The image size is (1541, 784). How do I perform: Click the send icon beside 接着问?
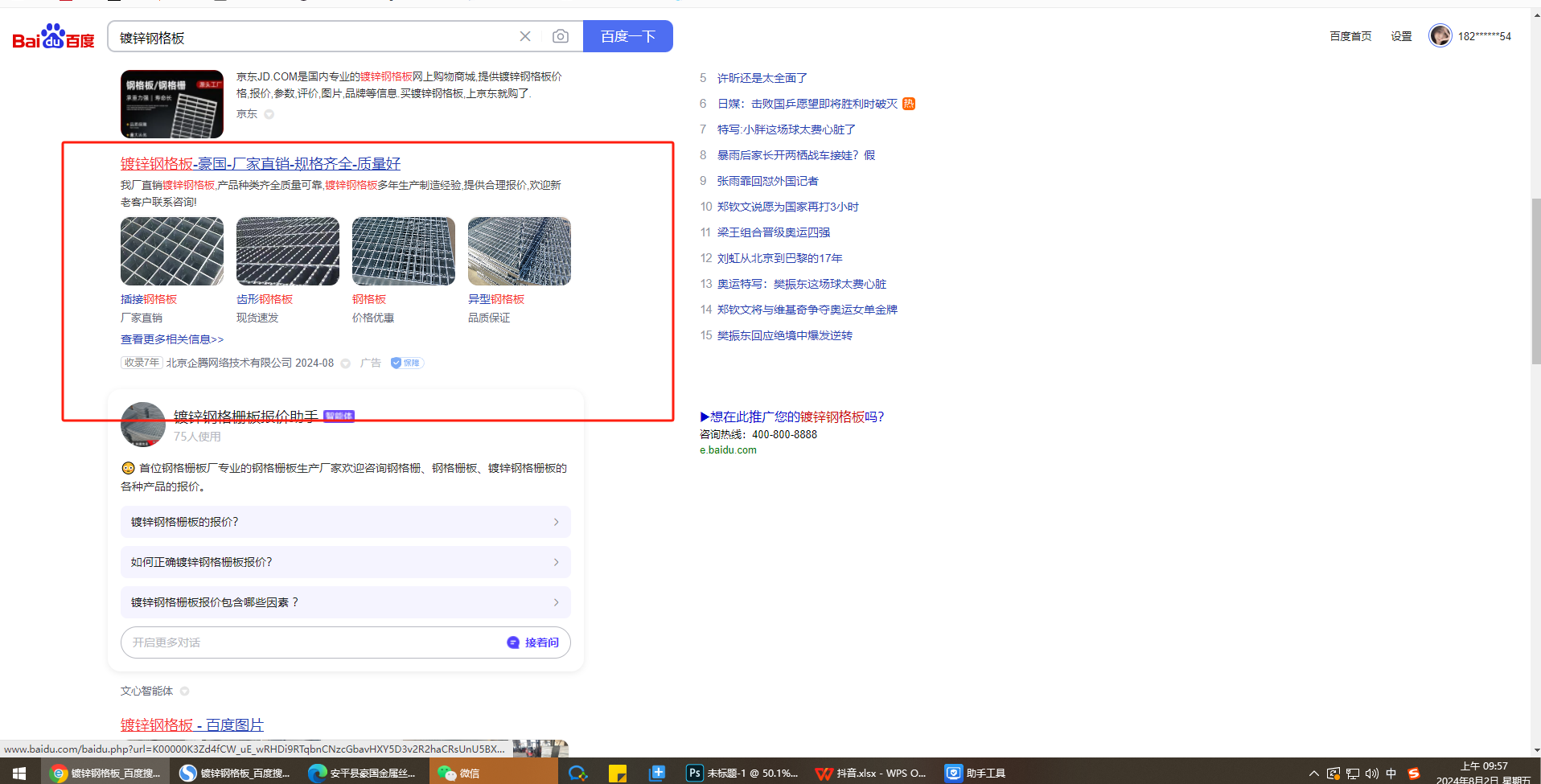click(x=513, y=642)
